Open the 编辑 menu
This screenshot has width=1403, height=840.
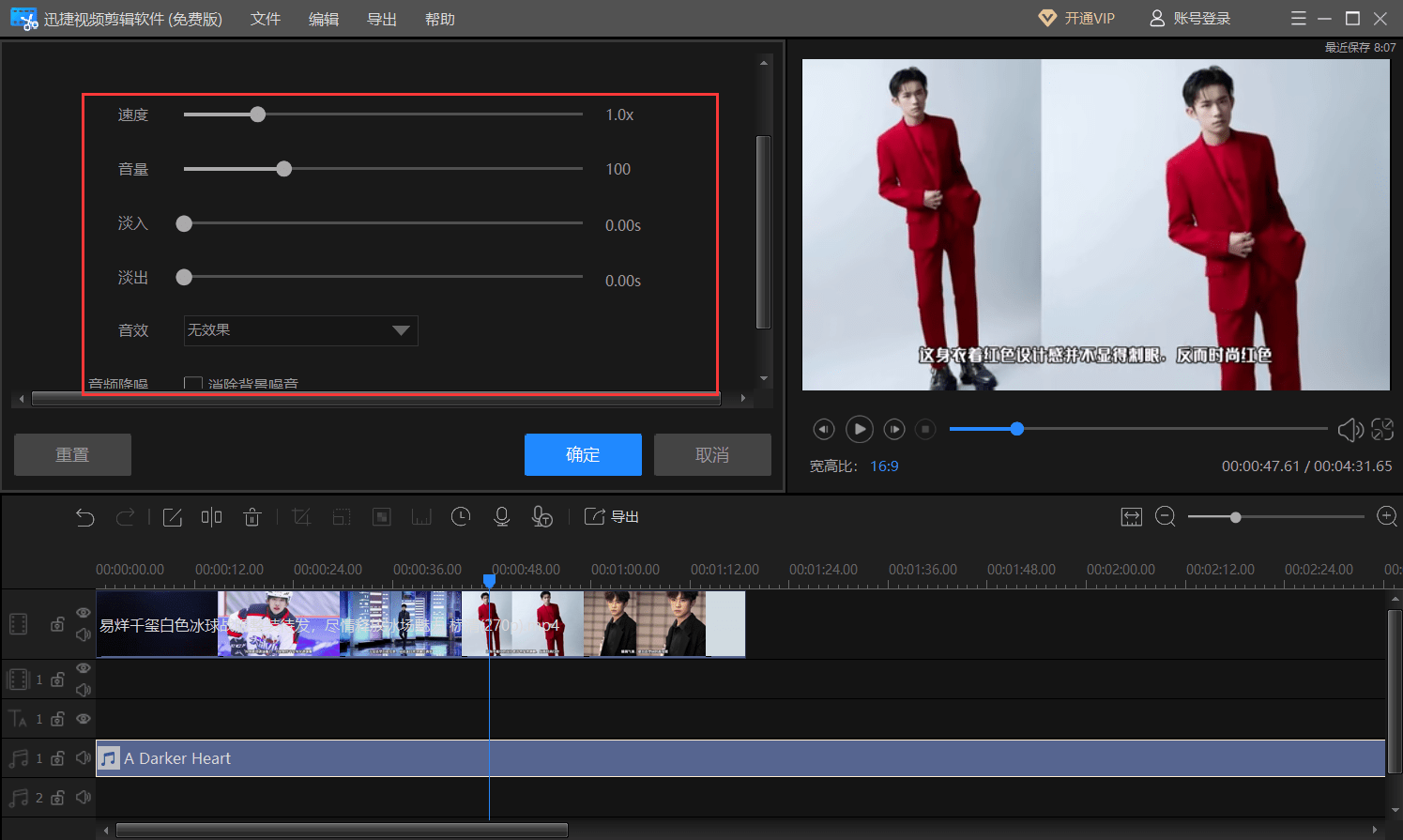[x=324, y=19]
